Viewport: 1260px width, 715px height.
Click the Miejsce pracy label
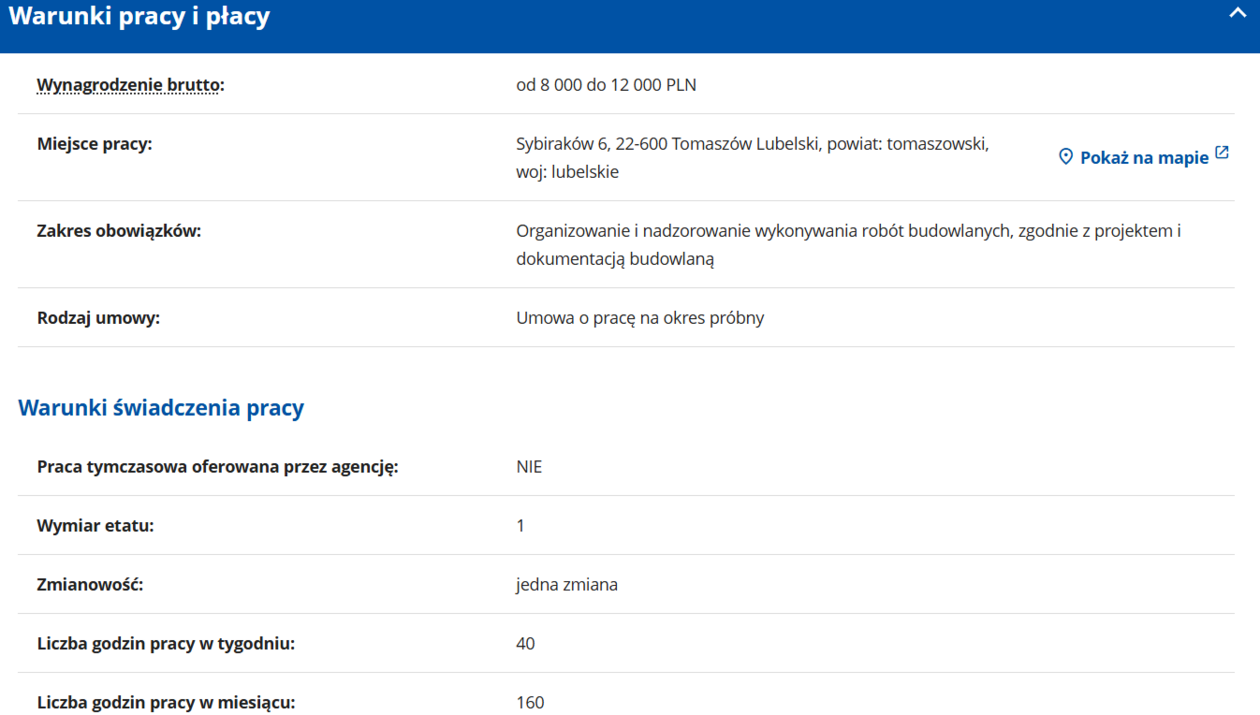94,144
